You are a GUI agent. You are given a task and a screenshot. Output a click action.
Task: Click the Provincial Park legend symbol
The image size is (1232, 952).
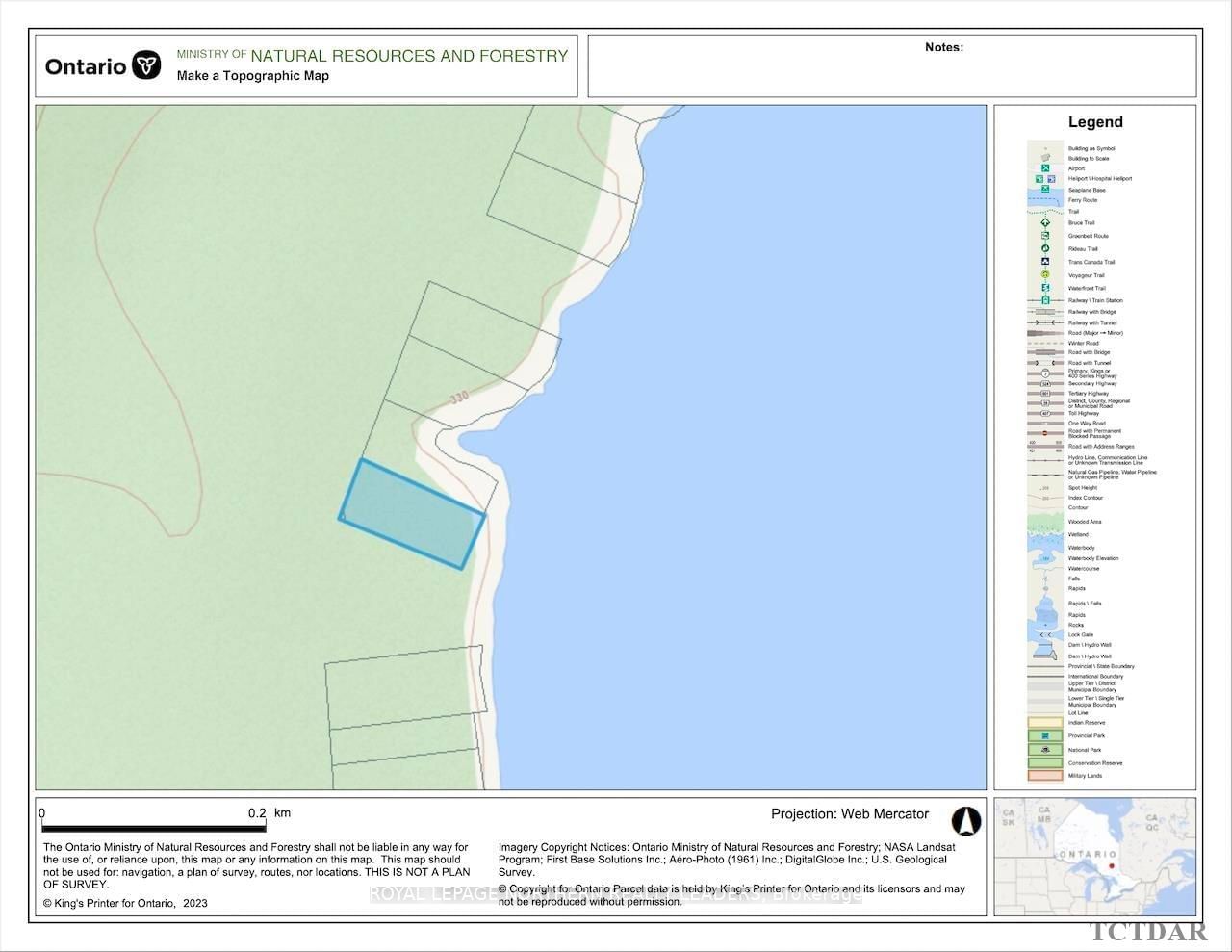[x=1045, y=735]
